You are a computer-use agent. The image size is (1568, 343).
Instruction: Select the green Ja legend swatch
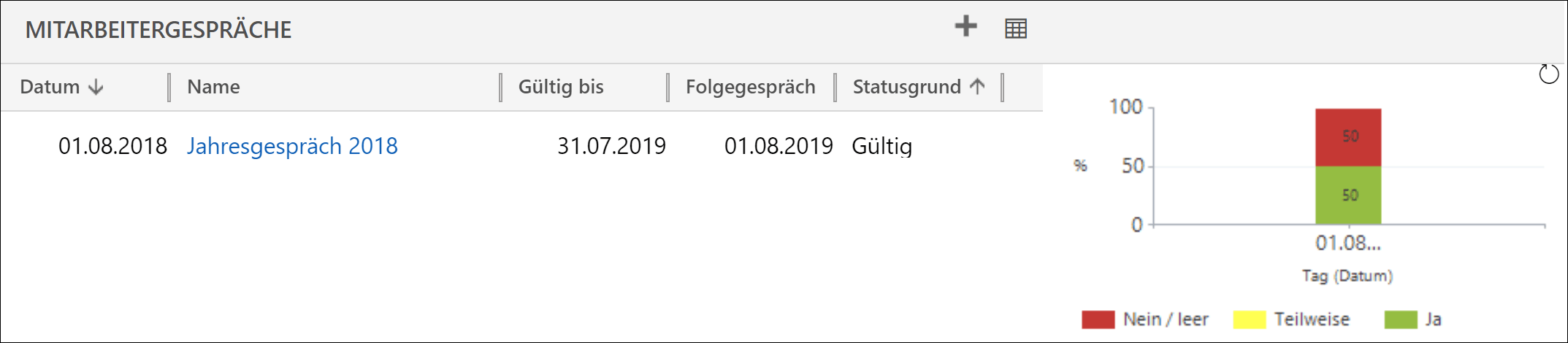click(x=1401, y=320)
